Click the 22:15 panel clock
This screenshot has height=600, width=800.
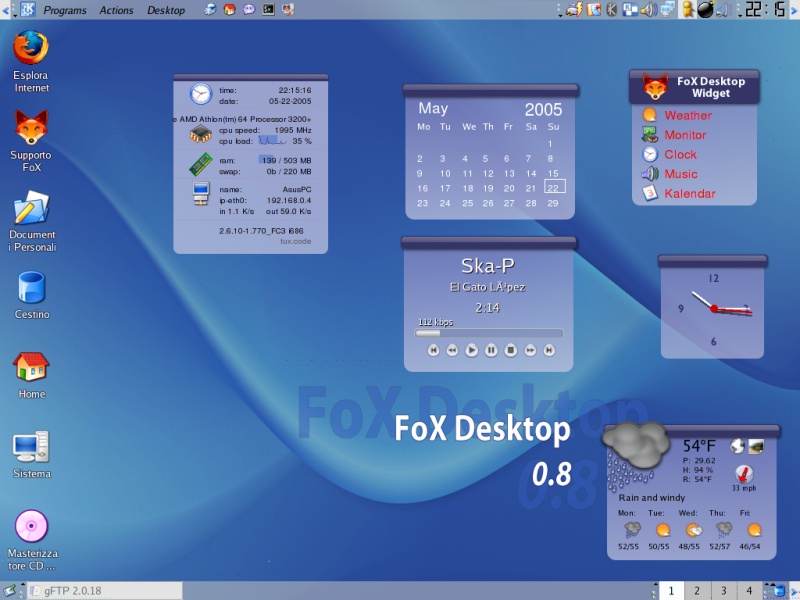(765, 9)
